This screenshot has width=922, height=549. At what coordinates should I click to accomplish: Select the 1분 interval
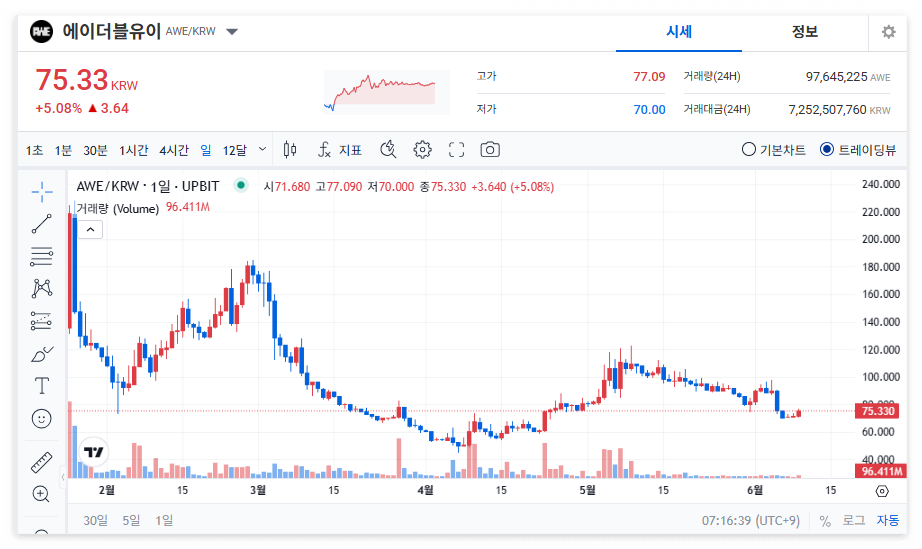click(63, 150)
